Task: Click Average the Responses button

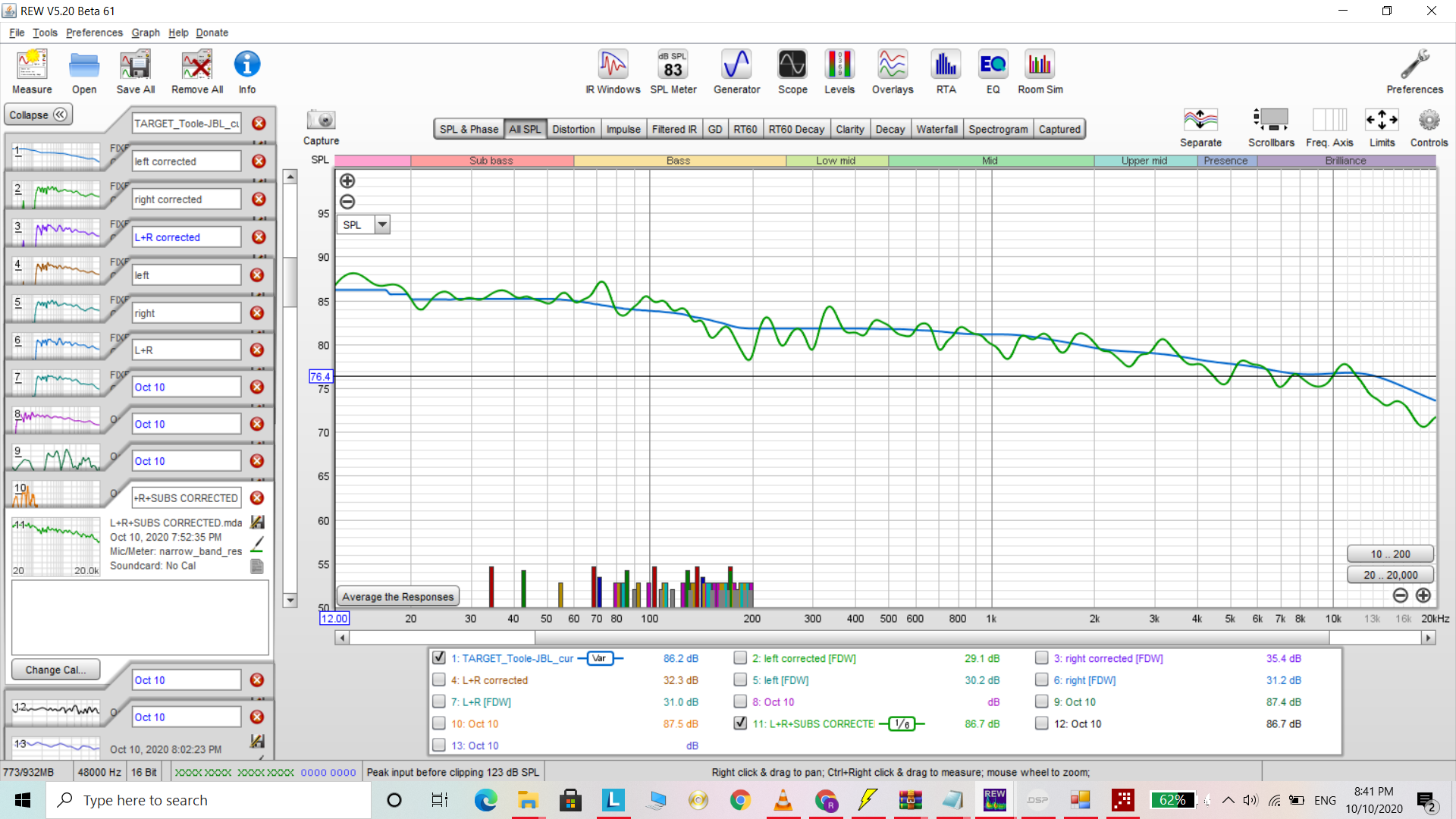Action: (397, 597)
